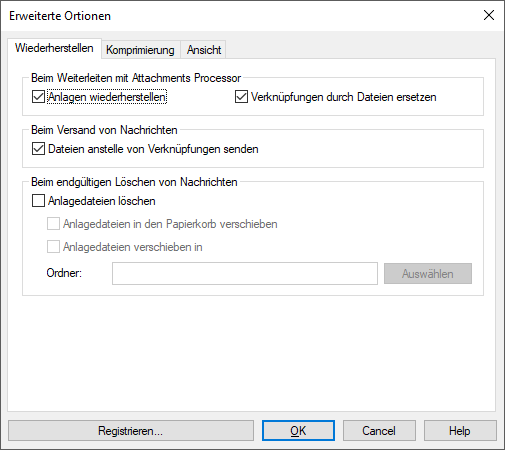
Task: Confirm settings with the OK button
Action: click(x=298, y=431)
